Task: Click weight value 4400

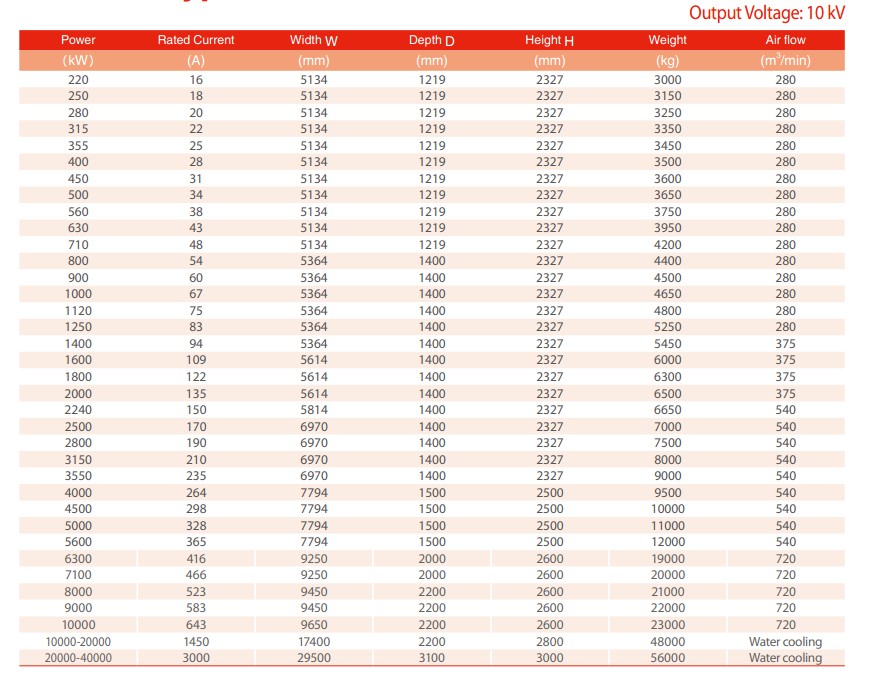Action: [667, 261]
